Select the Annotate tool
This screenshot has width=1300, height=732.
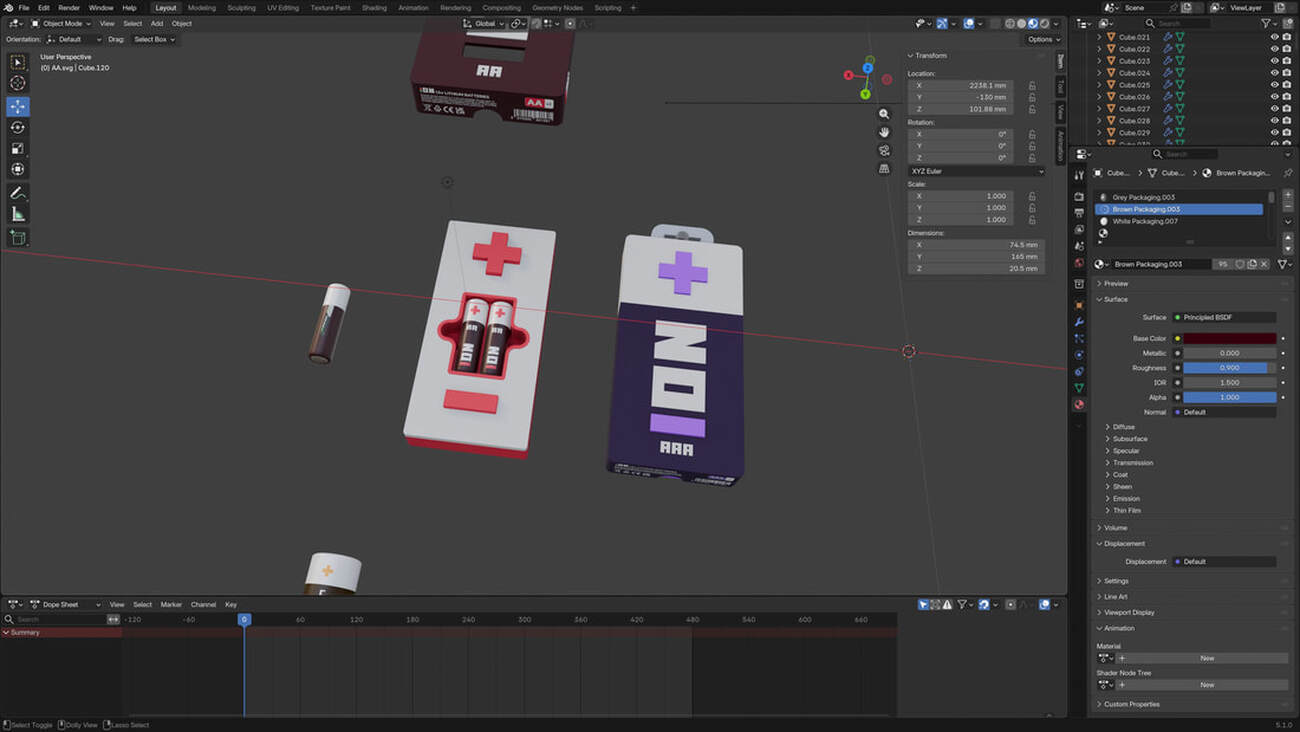click(x=18, y=193)
